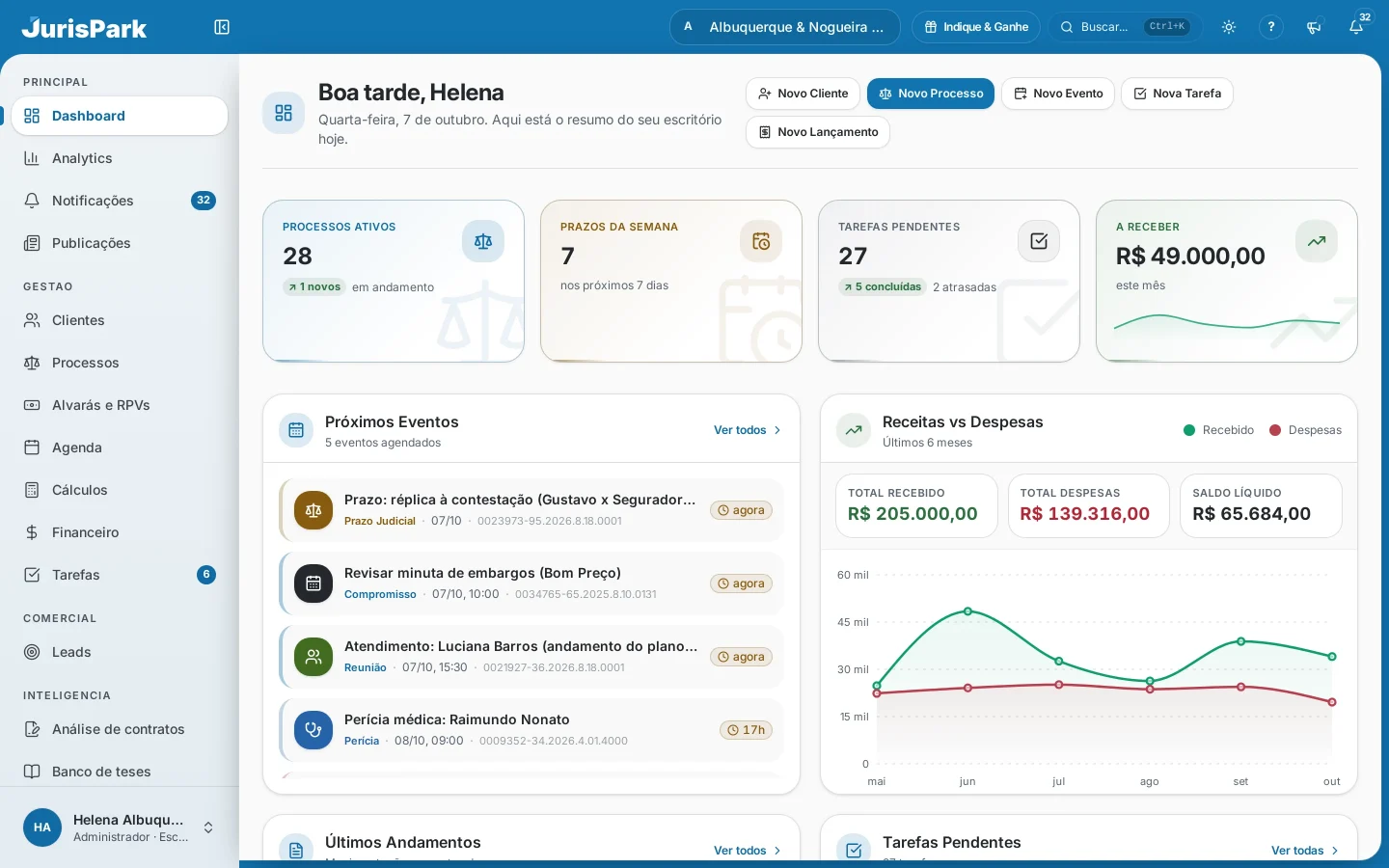
Task: Toggle light/dark theme sun icon
Action: [x=1229, y=27]
